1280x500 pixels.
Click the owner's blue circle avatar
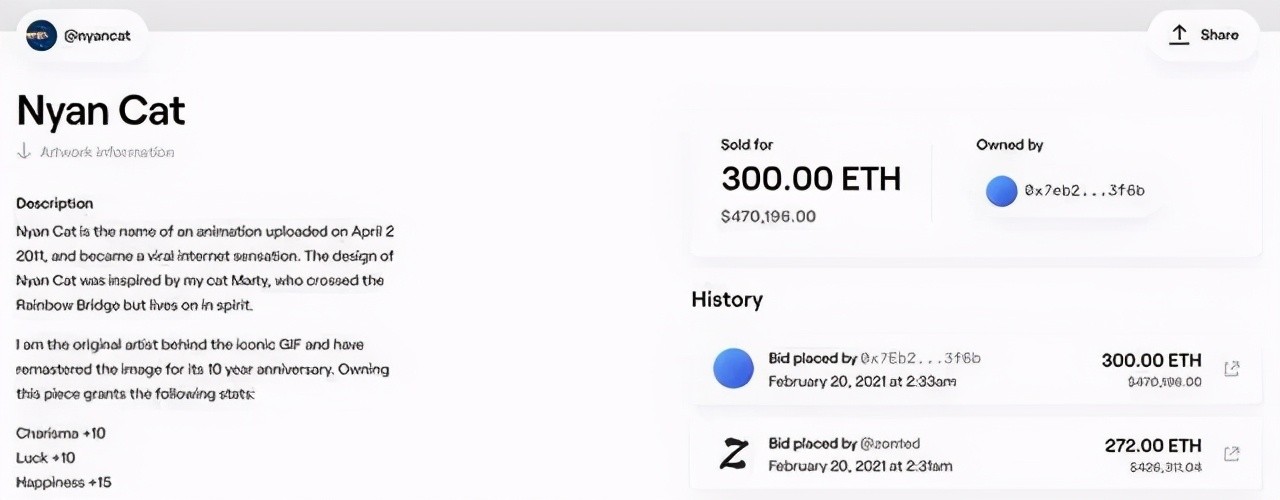[1001, 191]
